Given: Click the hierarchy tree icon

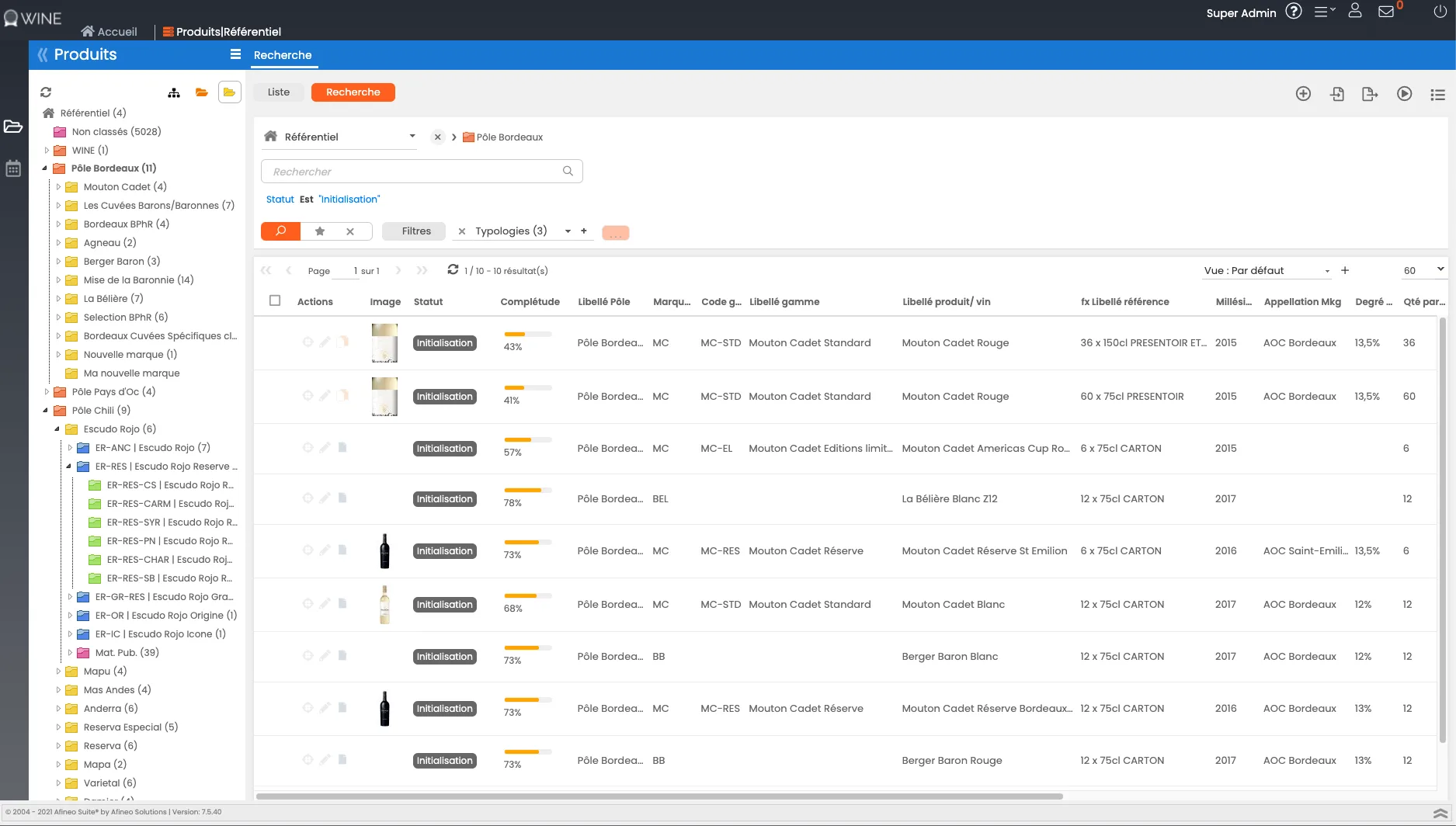Looking at the screenshot, I should pos(174,92).
